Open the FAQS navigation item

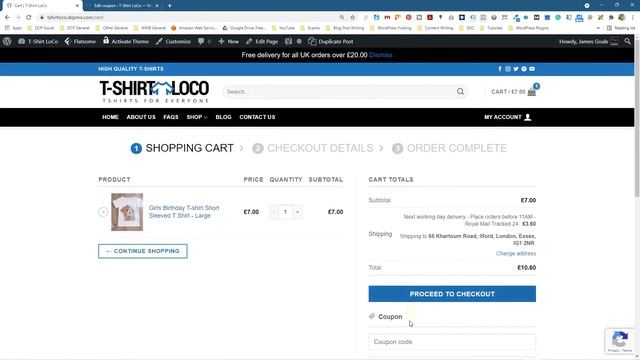pos(171,117)
